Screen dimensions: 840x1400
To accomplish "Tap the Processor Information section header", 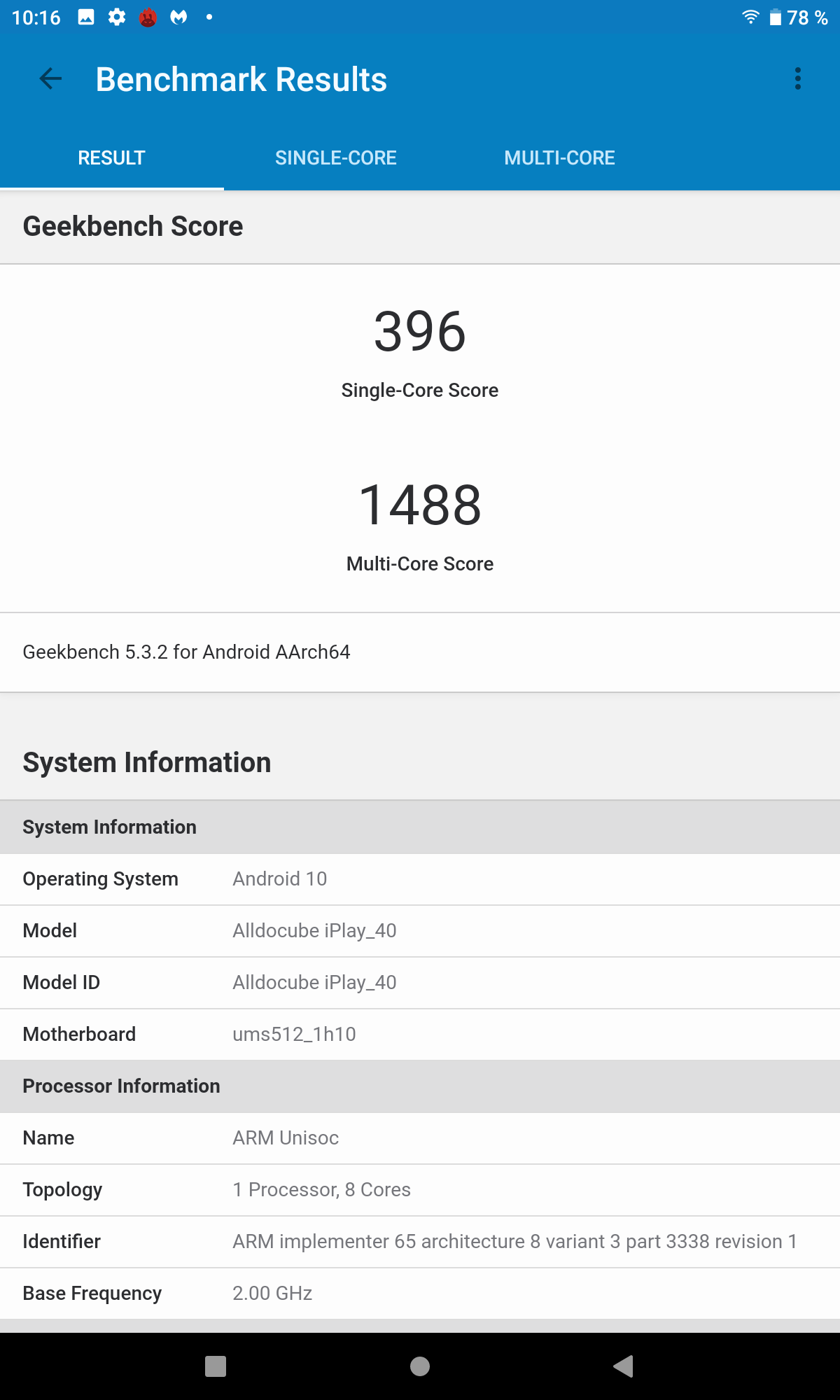I will tap(420, 1086).
